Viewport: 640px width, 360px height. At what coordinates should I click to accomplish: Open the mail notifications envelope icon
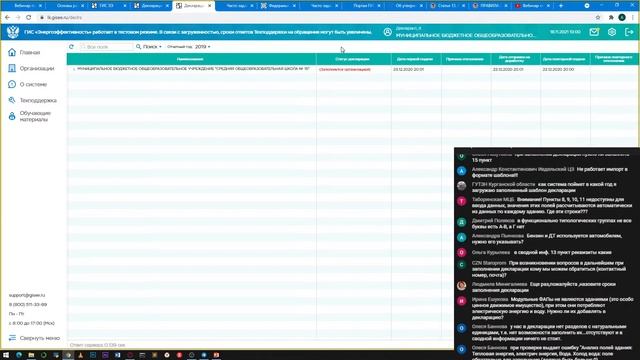coord(594,32)
